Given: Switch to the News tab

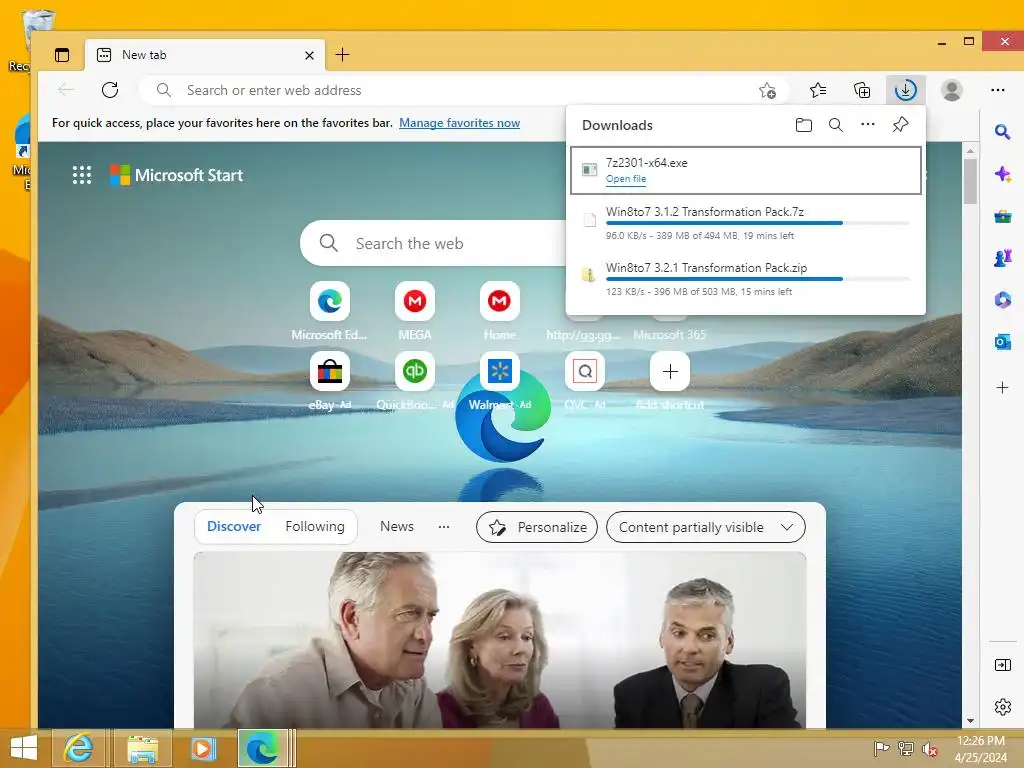Looking at the screenshot, I should 397,526.
